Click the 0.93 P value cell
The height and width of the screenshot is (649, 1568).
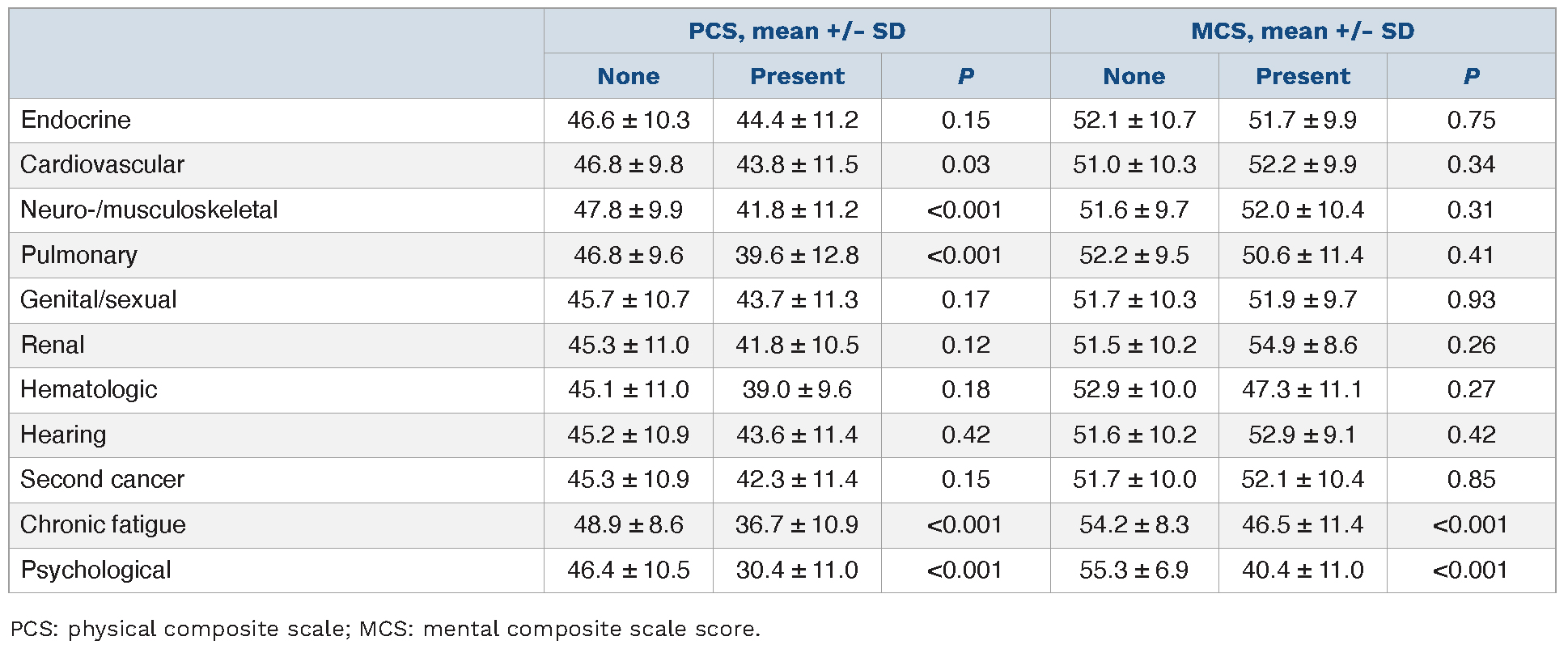[1471, 300]
